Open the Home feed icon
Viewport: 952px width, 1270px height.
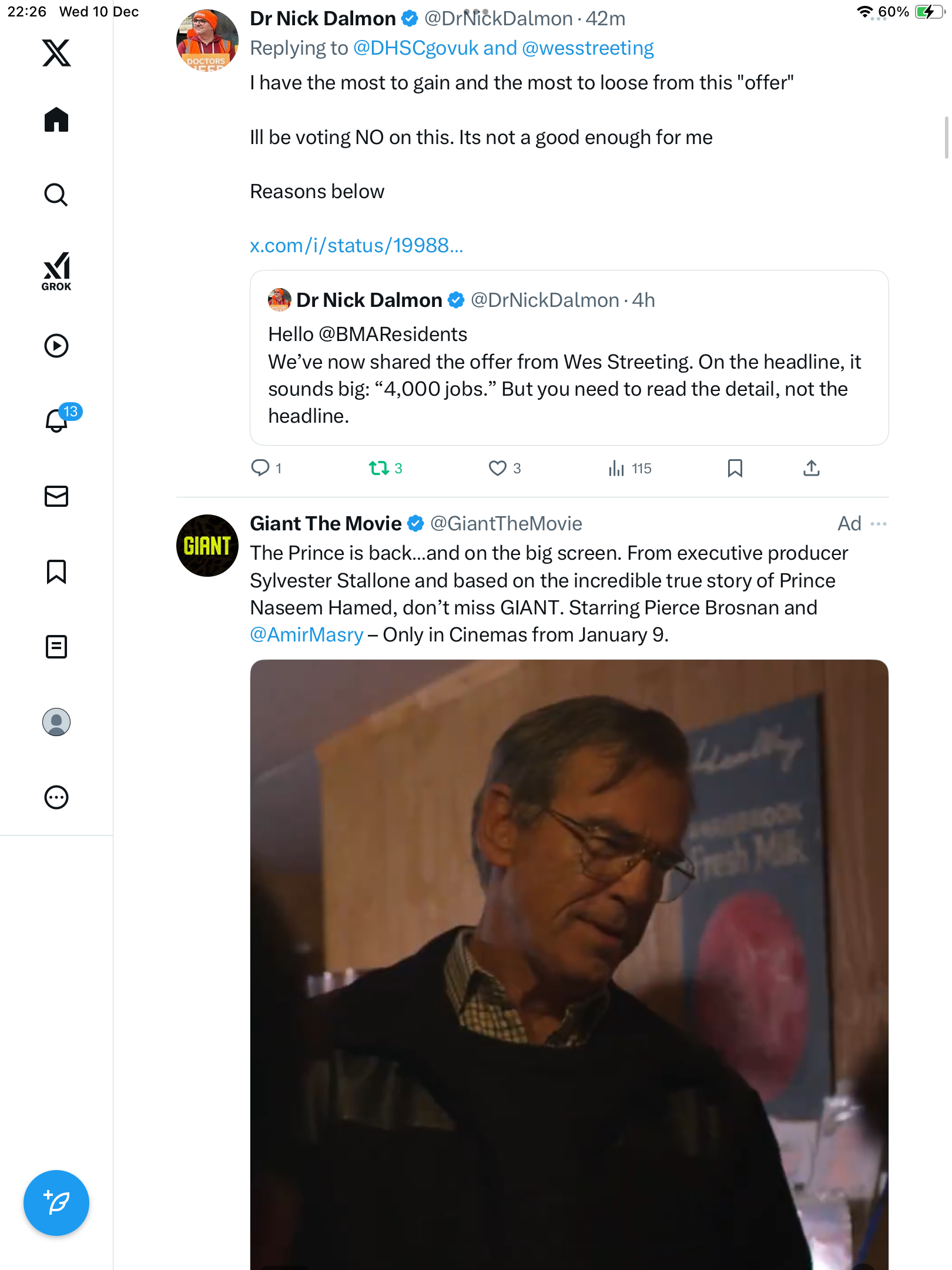(56, 120)
